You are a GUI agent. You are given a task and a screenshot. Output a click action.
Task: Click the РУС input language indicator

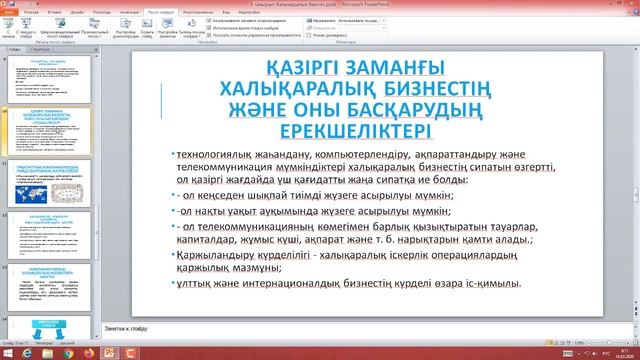606,353
